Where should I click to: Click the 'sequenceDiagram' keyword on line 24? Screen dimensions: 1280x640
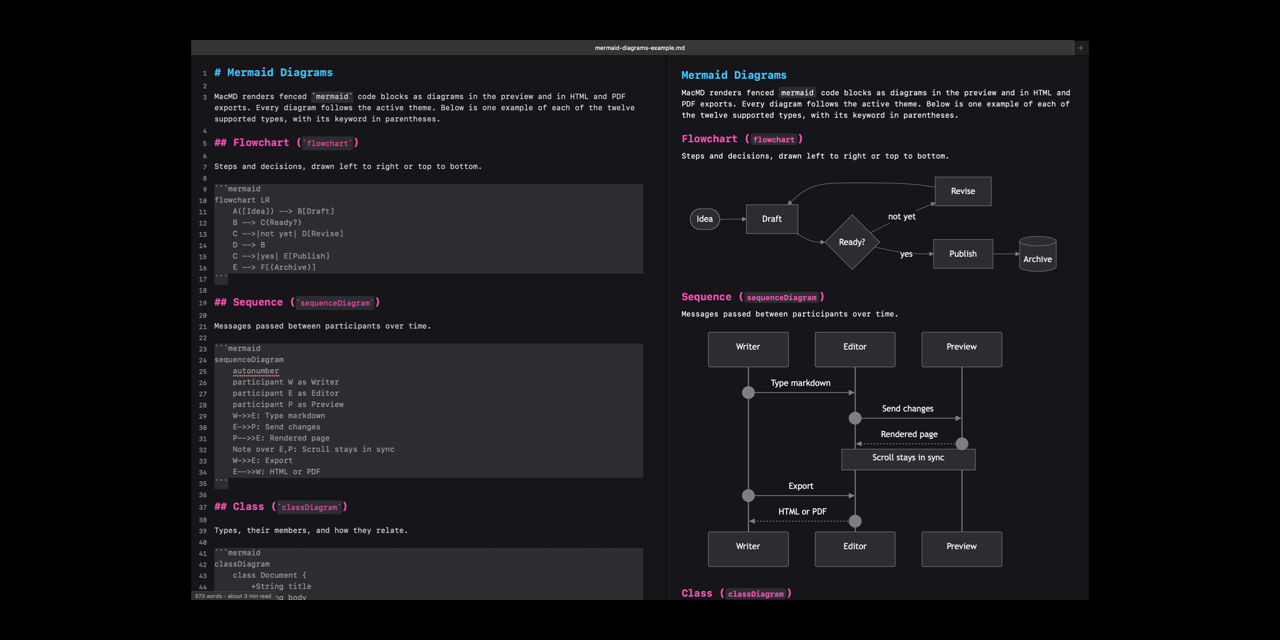[x=249, y=360]
